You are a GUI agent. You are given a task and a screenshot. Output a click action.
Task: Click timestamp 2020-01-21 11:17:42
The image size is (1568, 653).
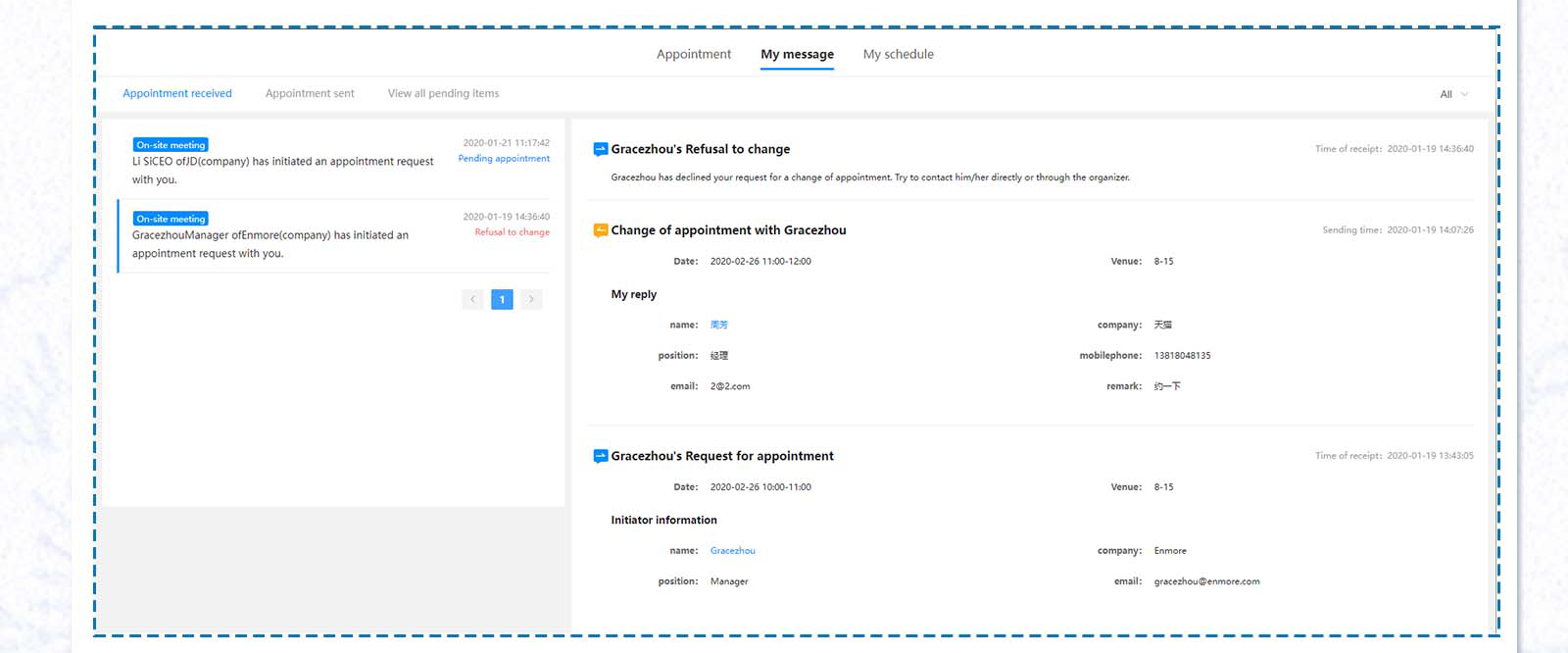[507, 143]
